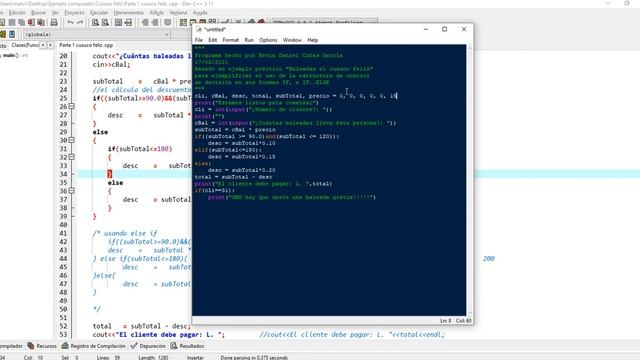Minimize the IDLE untitled window
Screen dimensions: 640x360
[x=426, y=29]
